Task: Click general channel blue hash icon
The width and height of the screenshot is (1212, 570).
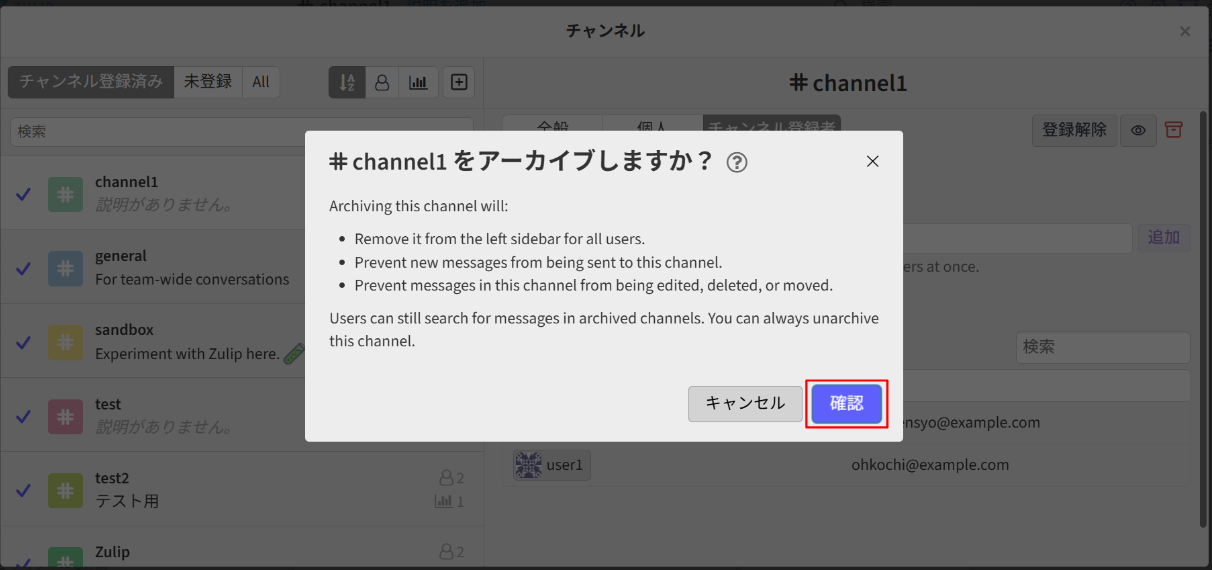Action: point(65,268)
